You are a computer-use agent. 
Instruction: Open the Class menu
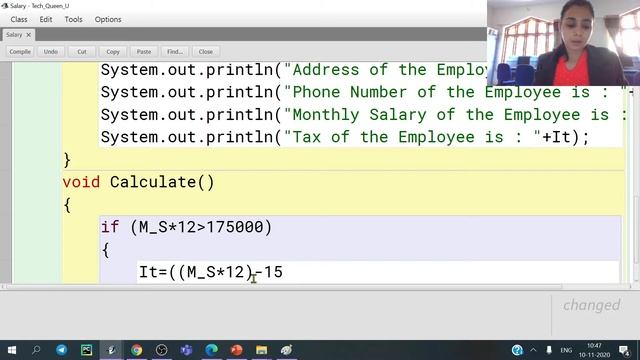[19, 20]
